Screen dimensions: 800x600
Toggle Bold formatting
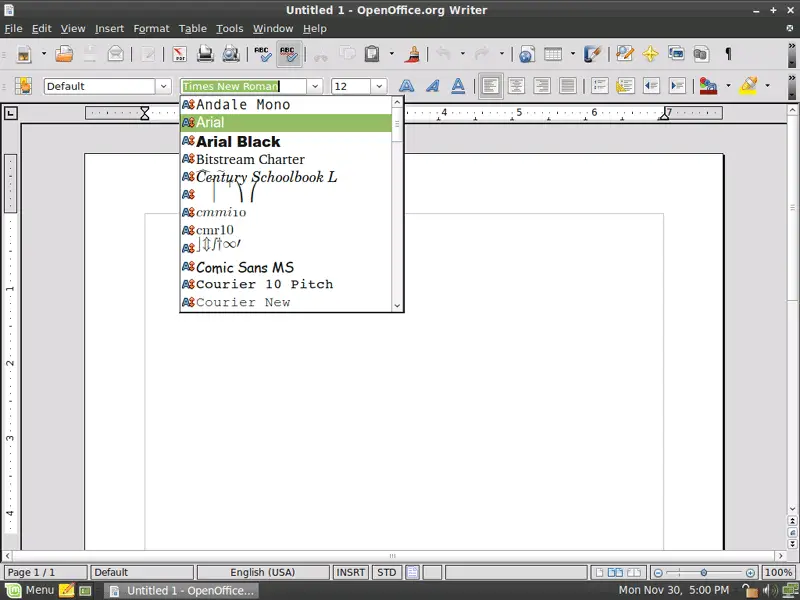point(407,86)
